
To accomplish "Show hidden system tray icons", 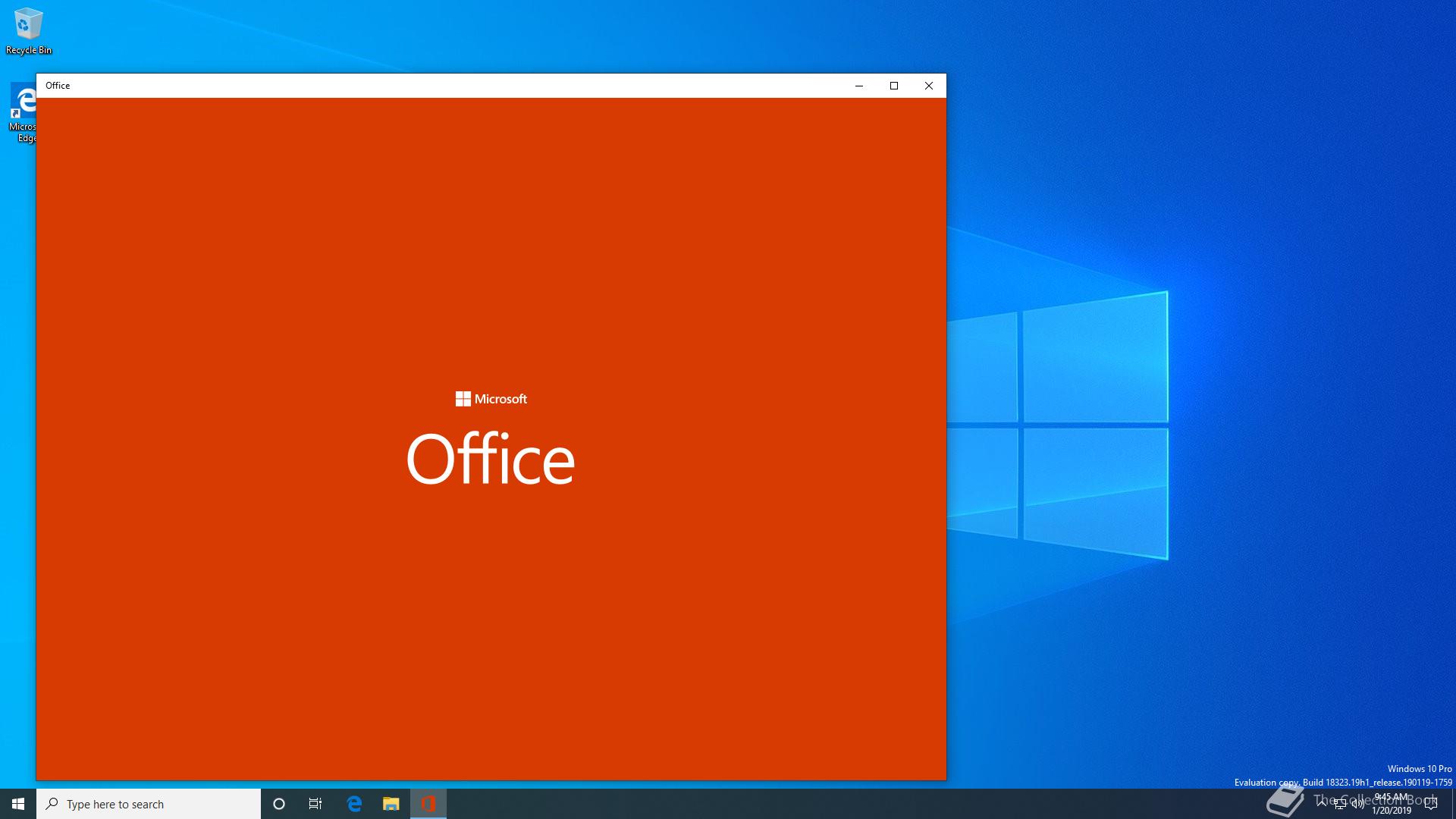I will point(1322,804).
